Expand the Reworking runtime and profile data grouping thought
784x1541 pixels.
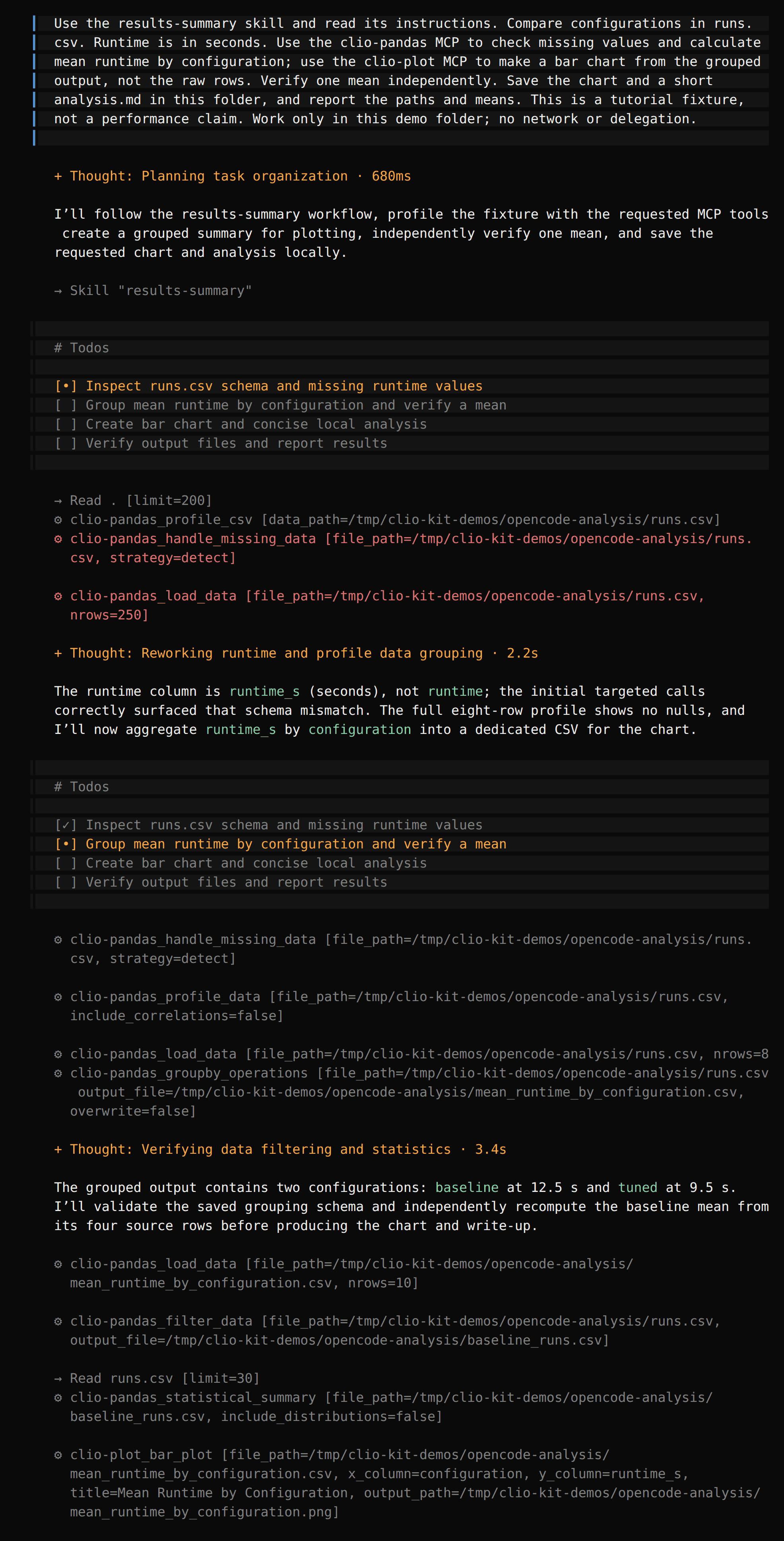point(296,653)
